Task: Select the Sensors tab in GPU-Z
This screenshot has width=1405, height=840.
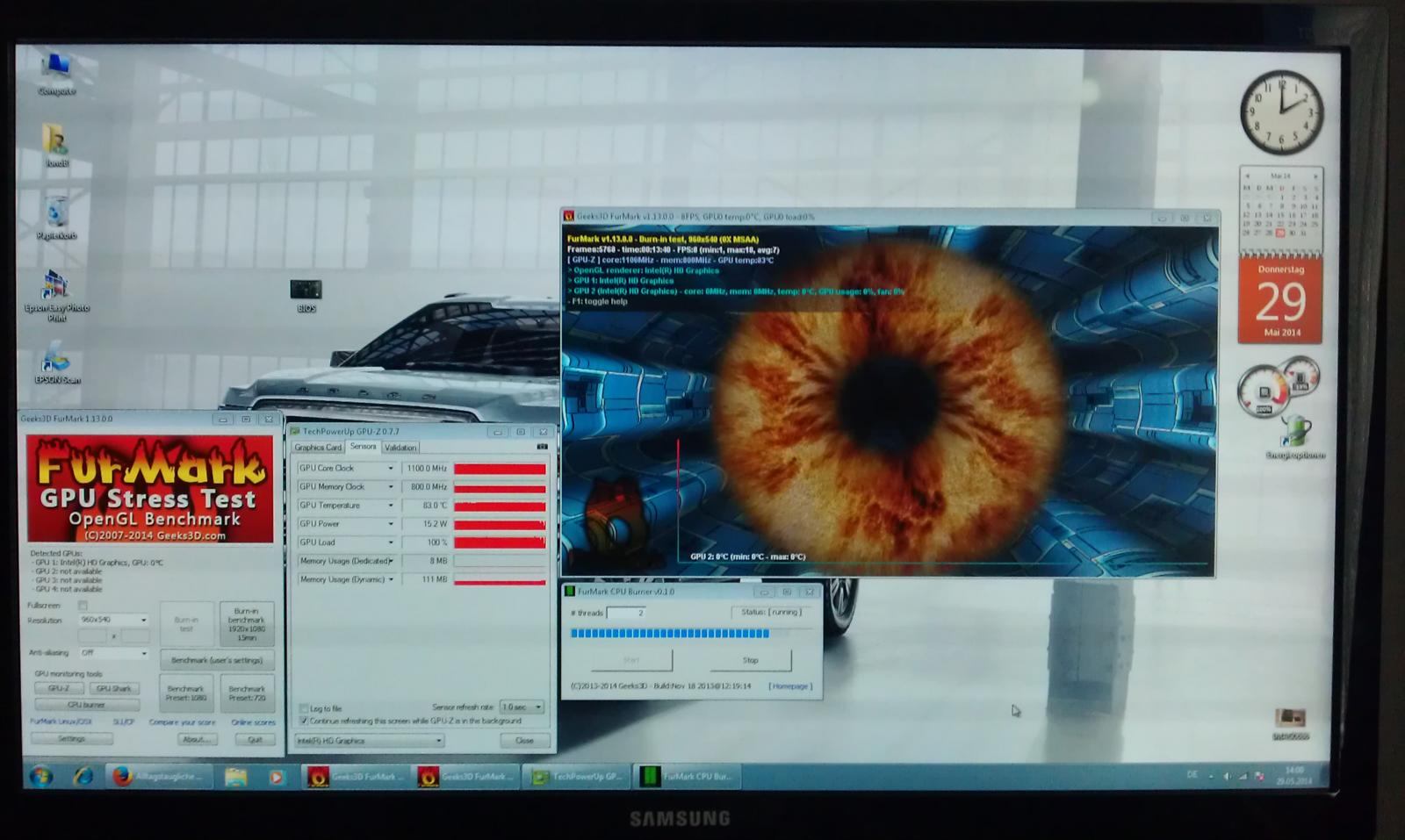Action: [x=363, y=447]
